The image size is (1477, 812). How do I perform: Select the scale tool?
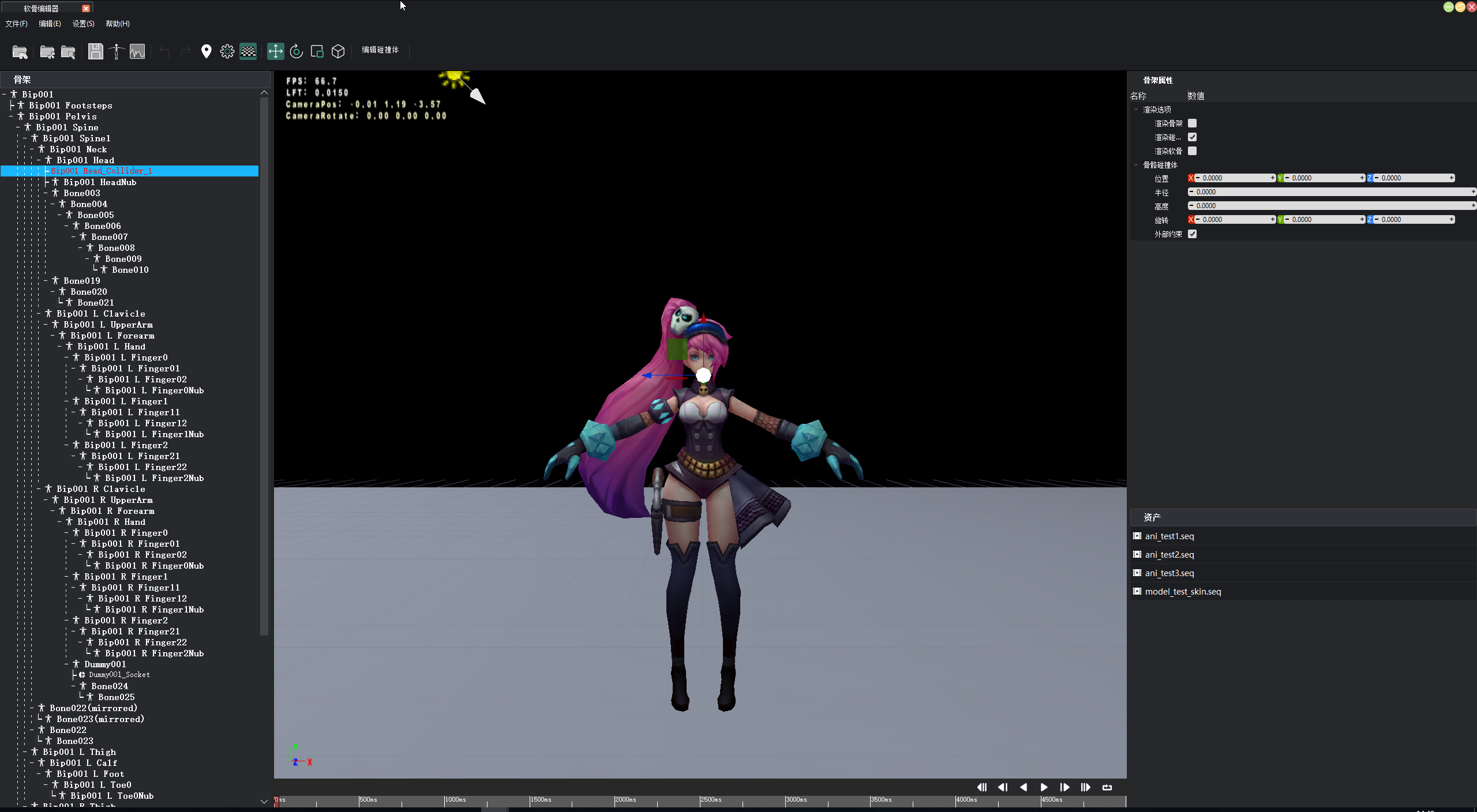click(x=317, y=52)
